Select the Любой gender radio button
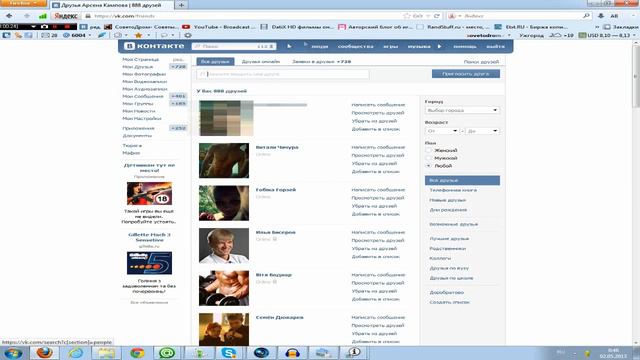Image resolution: width=640 pixels, height=360 pixels. [429, 166]
